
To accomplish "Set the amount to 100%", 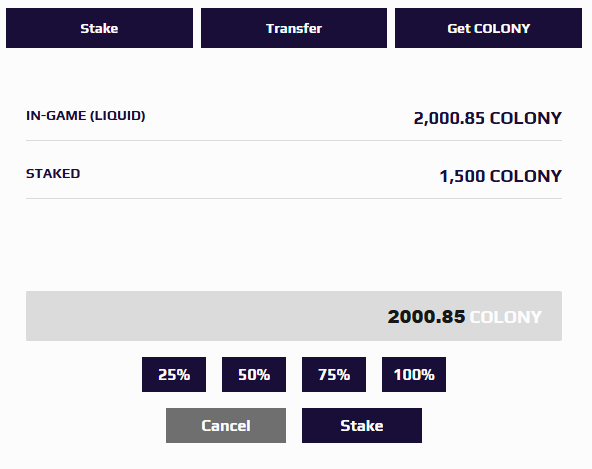I will (x=414, y=375).
